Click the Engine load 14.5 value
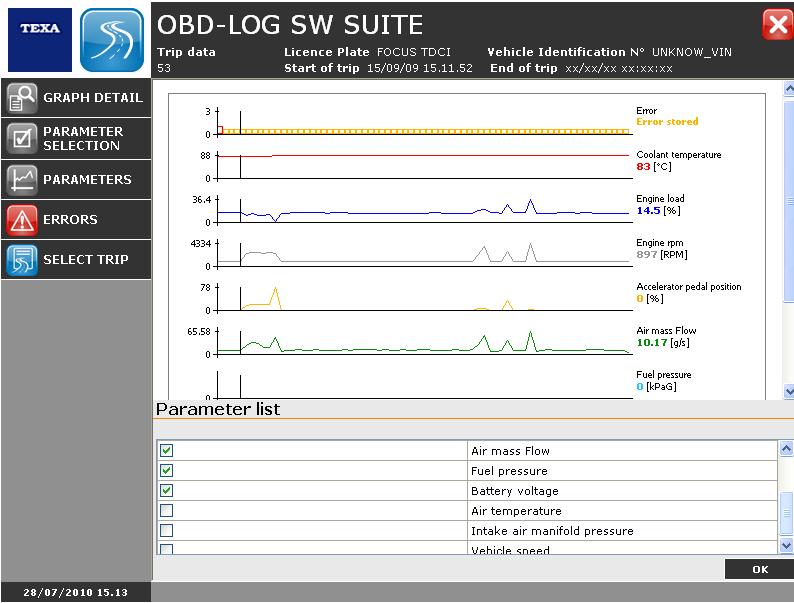The width and height of the screenshot is (794, 603). pyautogui.click(x=648, y=211)
